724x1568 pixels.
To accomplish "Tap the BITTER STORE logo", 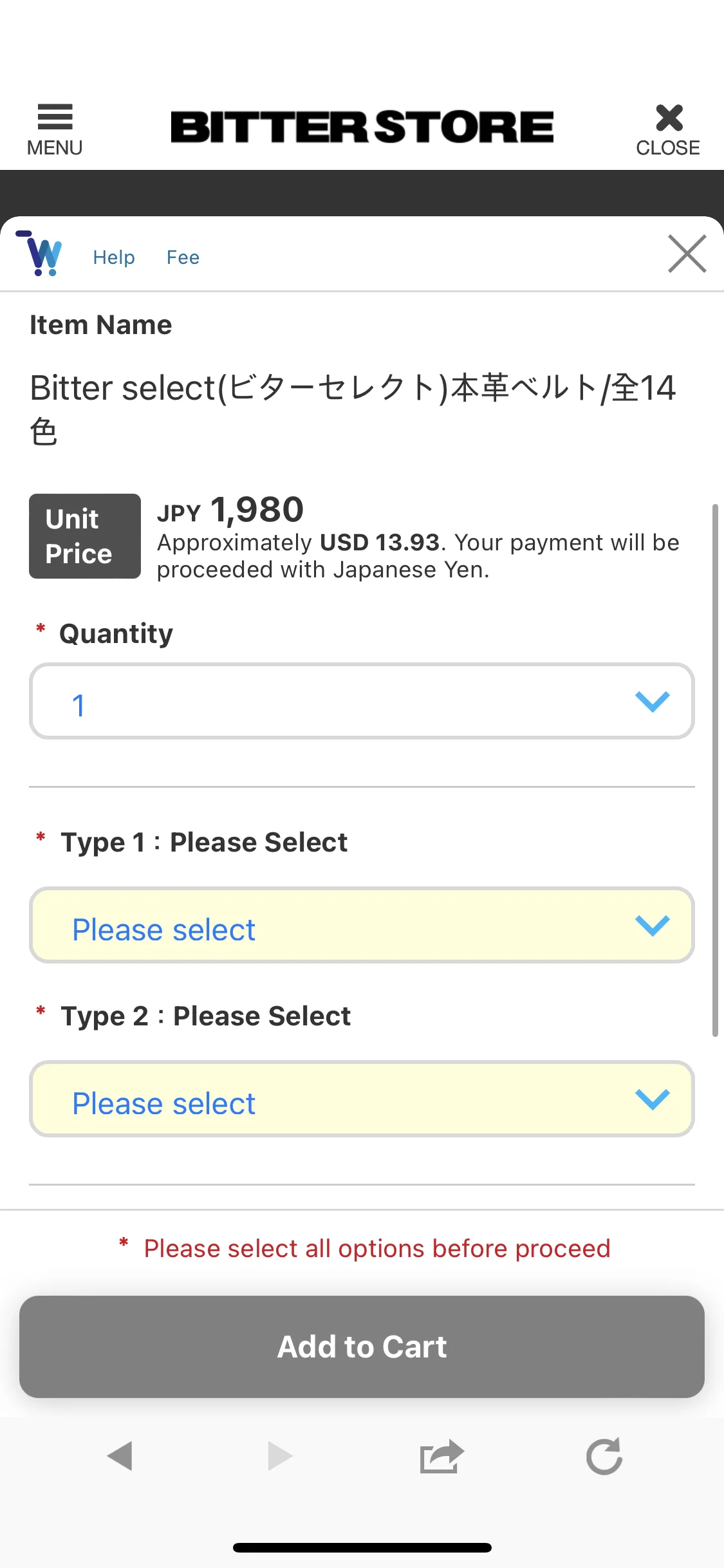I will 362,127.
